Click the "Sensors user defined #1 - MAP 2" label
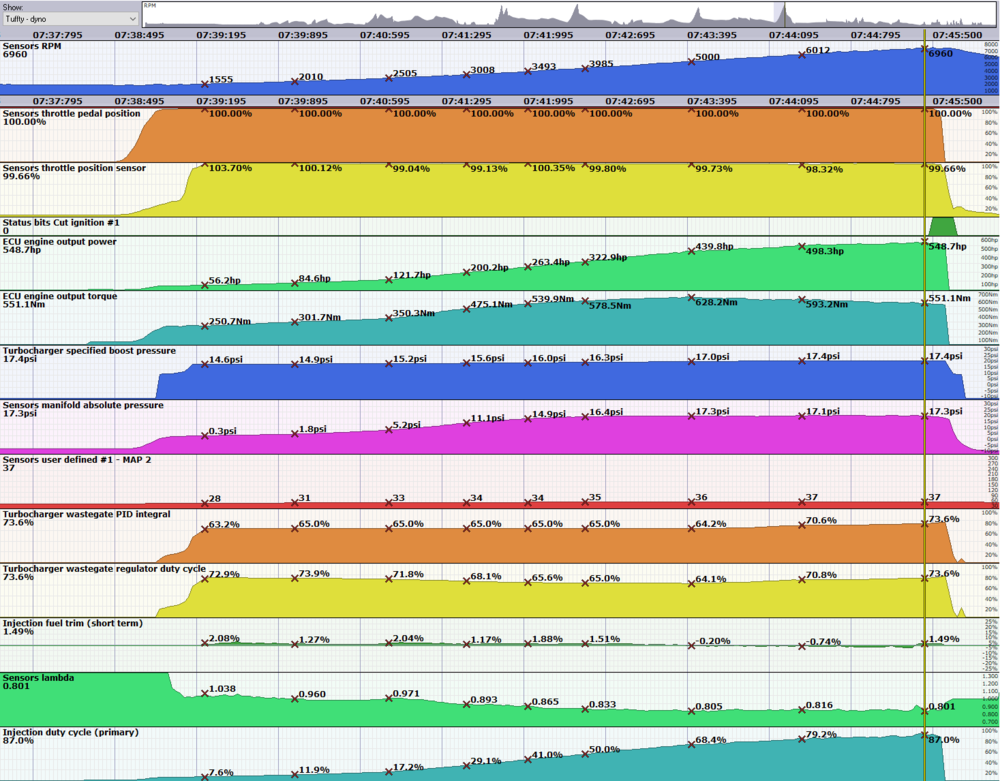1000x781 pixels. (77, 460)
